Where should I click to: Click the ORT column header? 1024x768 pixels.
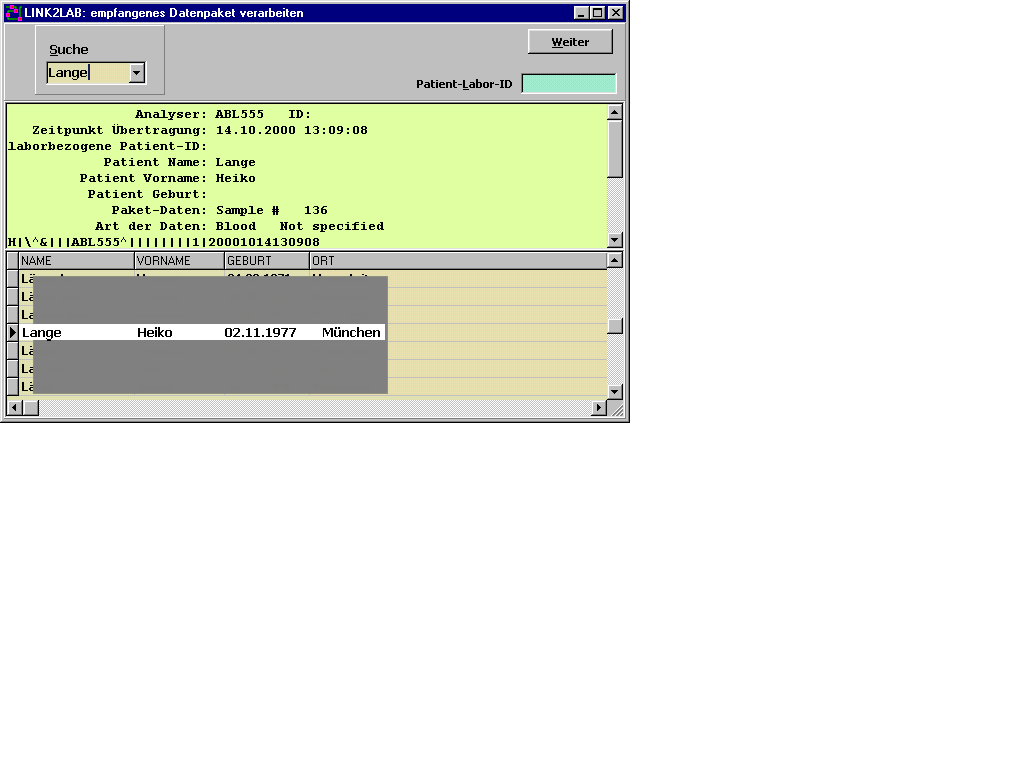click(x=457, y=261)
